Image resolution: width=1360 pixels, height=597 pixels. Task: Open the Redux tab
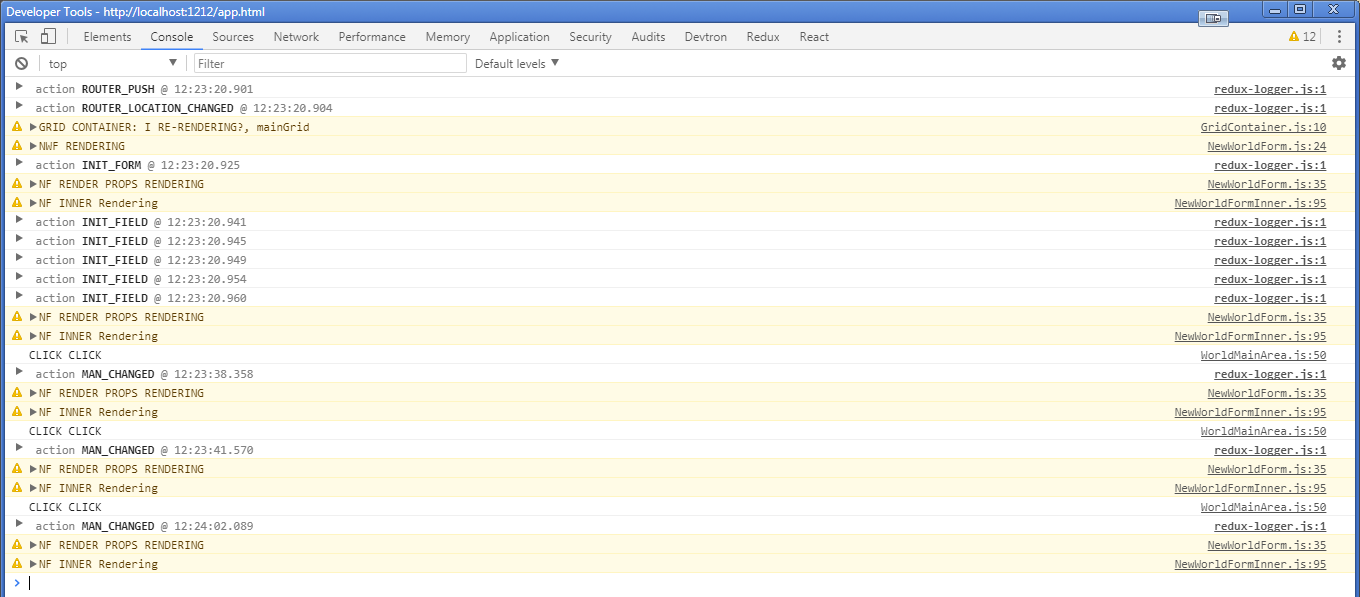tap(762, 37)
